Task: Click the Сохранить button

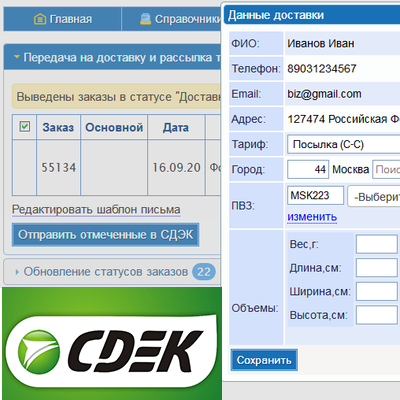Action: tap(264, 360)
